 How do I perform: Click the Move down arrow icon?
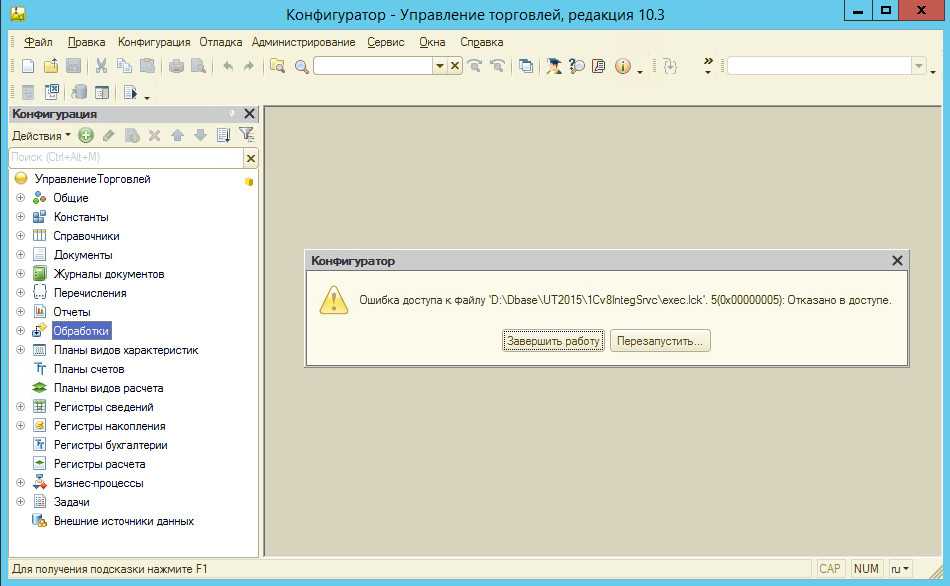(201, 135)
